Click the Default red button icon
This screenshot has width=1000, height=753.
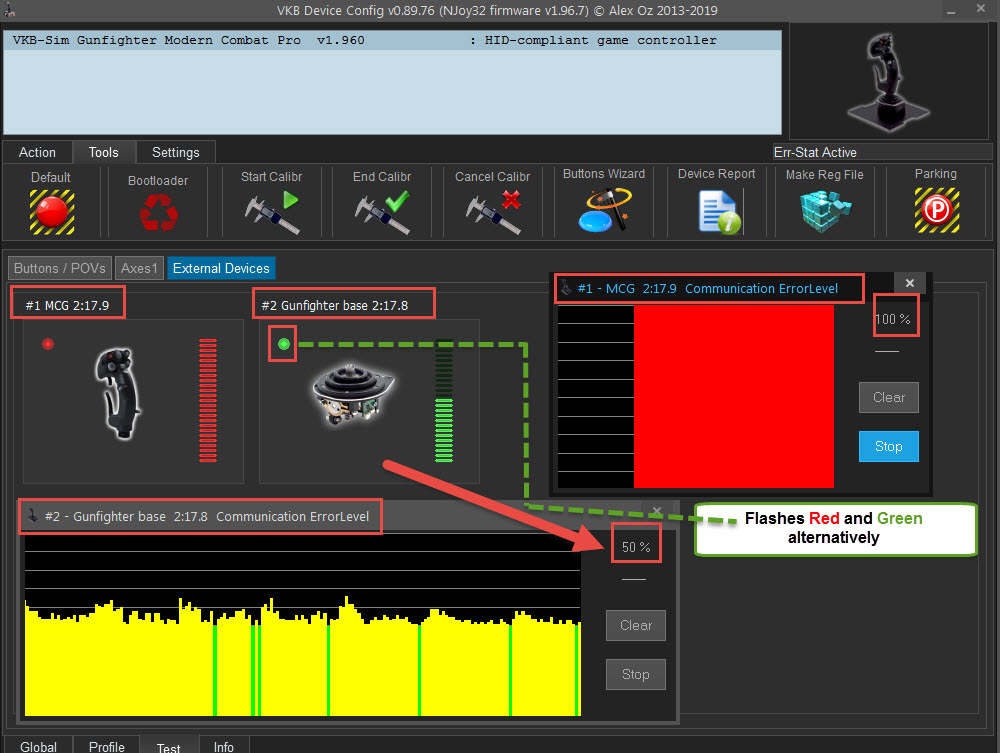pyautogui.click(x=52, y=212)
